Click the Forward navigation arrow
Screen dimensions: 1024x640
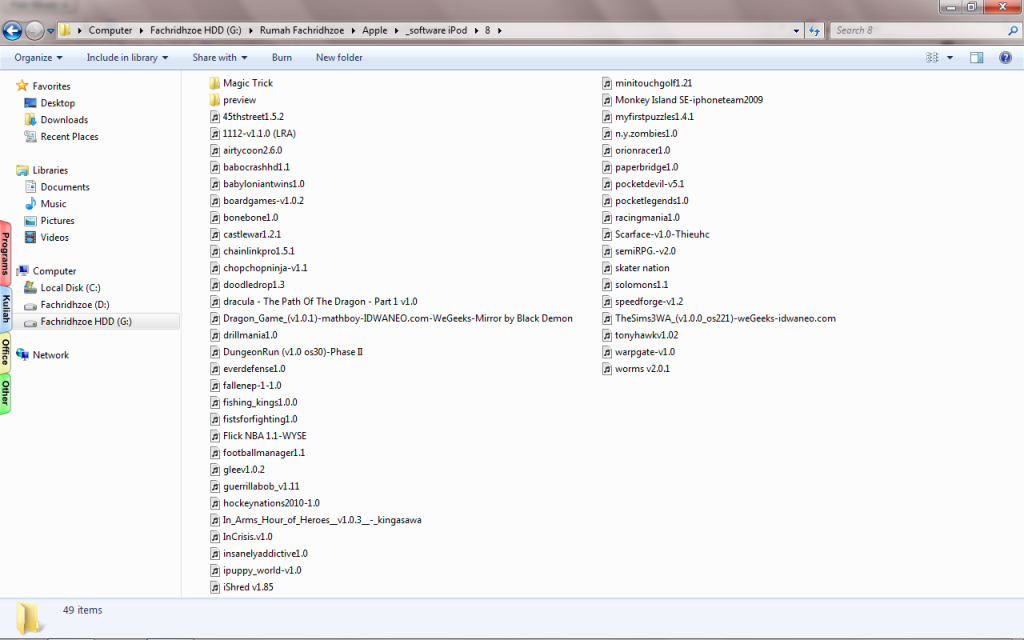(x=34, y=30)
